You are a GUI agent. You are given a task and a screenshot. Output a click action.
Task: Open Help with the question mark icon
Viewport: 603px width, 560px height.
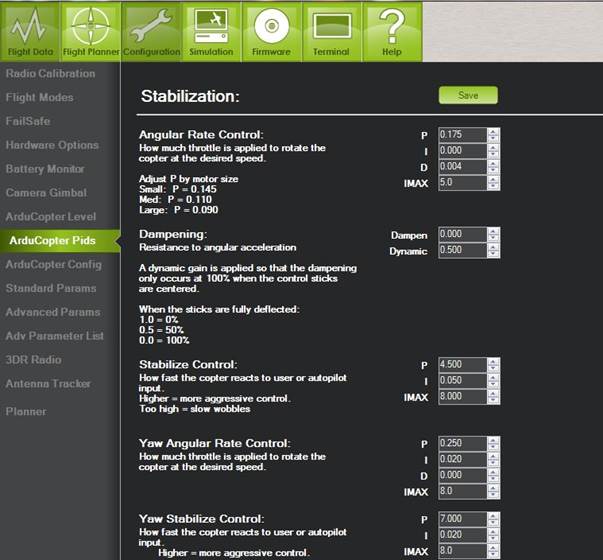coord(391,31)
